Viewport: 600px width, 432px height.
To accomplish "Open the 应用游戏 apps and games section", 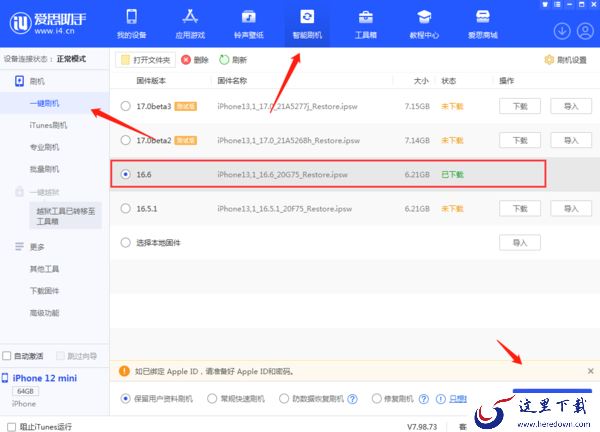I will point(190,24).
